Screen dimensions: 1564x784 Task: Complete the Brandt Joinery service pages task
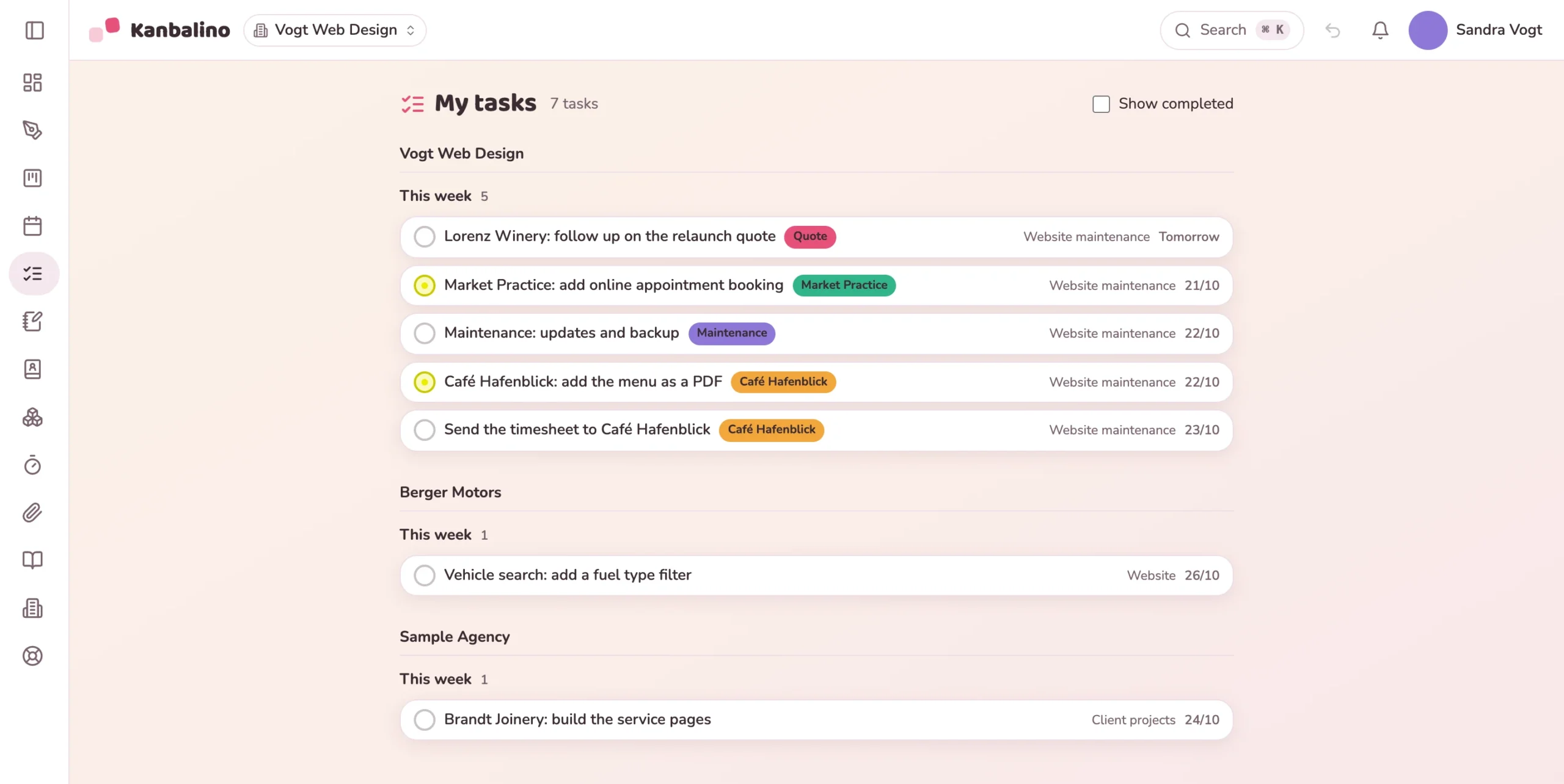[424, 720]
